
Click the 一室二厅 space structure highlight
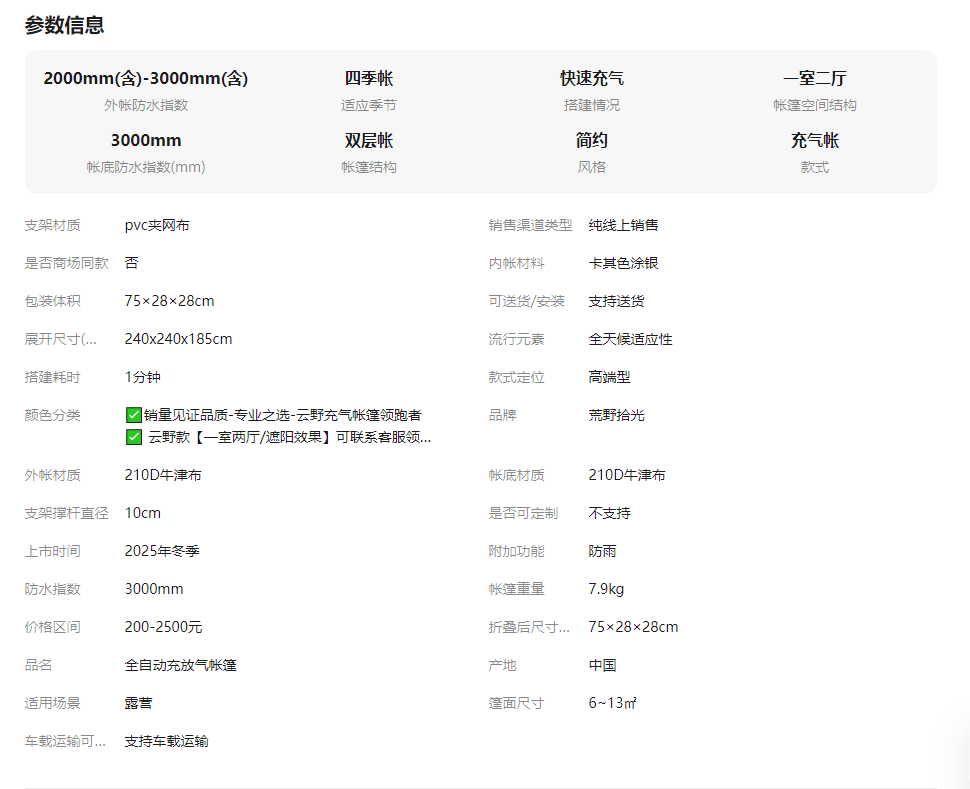tap(814, 79)
